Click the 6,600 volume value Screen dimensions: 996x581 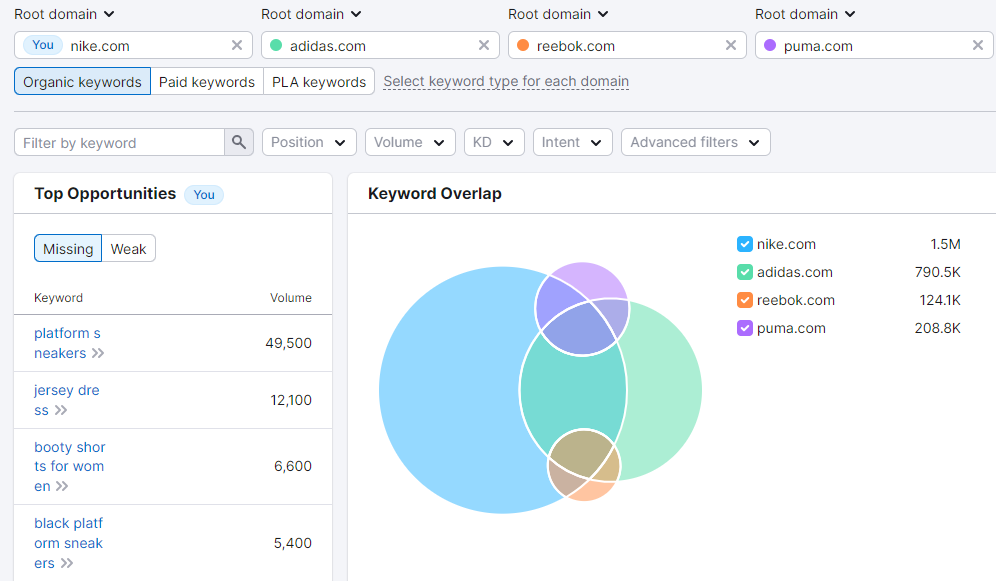pyautogui.click(x=293, y=466)
